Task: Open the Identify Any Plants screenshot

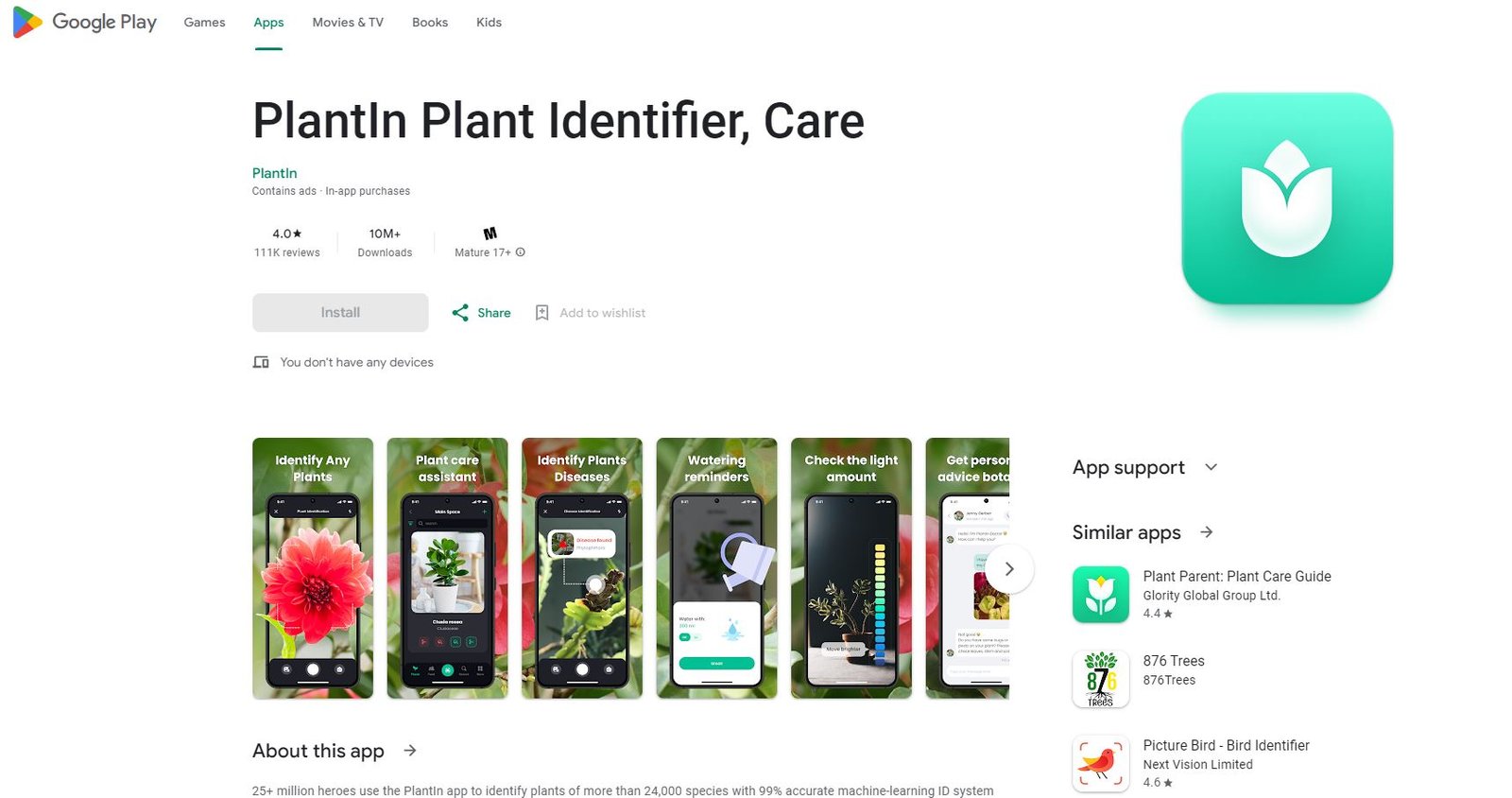Action: (313, 568)
